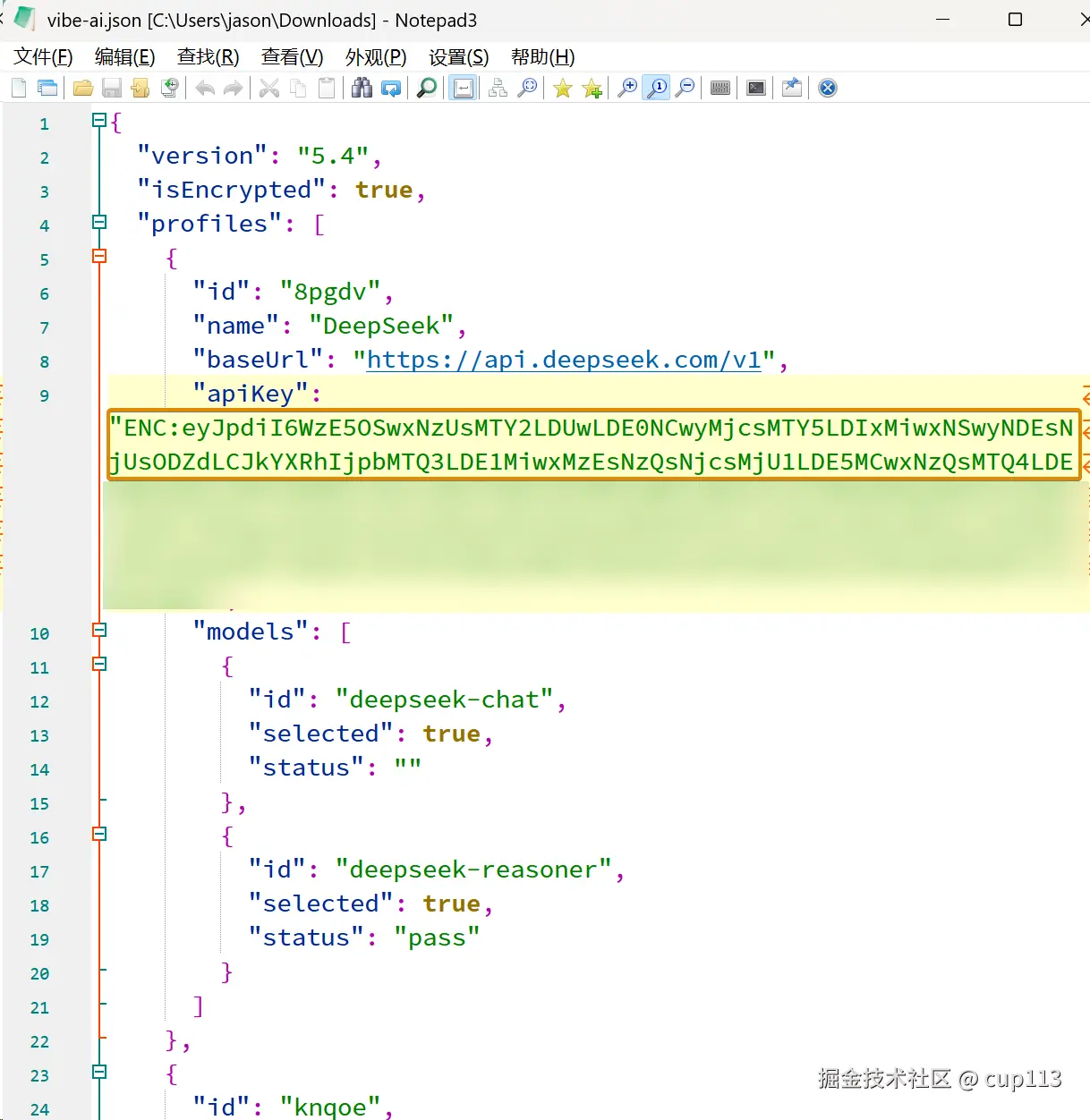Open the 编辑(E) menu

coord(125,57)
